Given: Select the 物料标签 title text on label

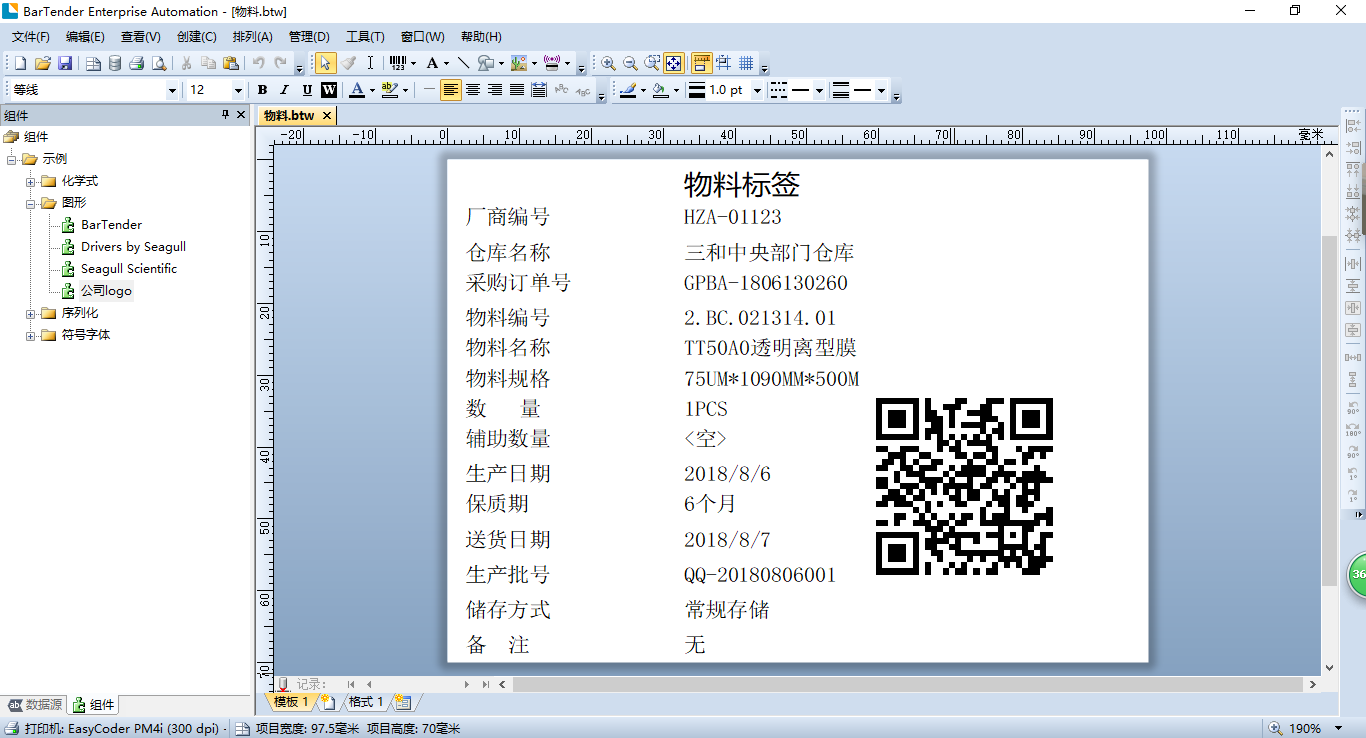Looking at the screenshot, I should (x=741, y=184).
